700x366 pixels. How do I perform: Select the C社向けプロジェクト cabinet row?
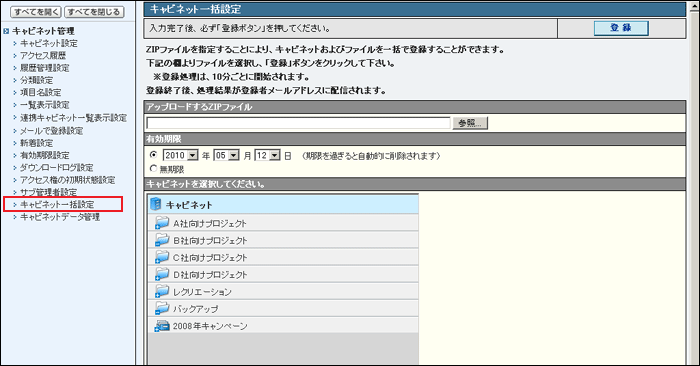[x=283, y=257]
